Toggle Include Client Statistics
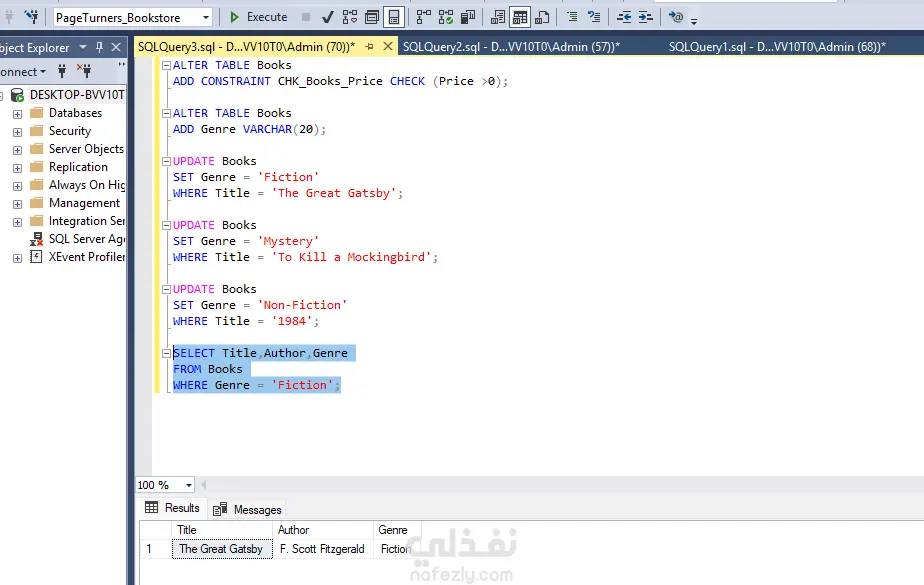Image resolution: width=924 pixels, height=585 pixels. [x=468, y=17]
